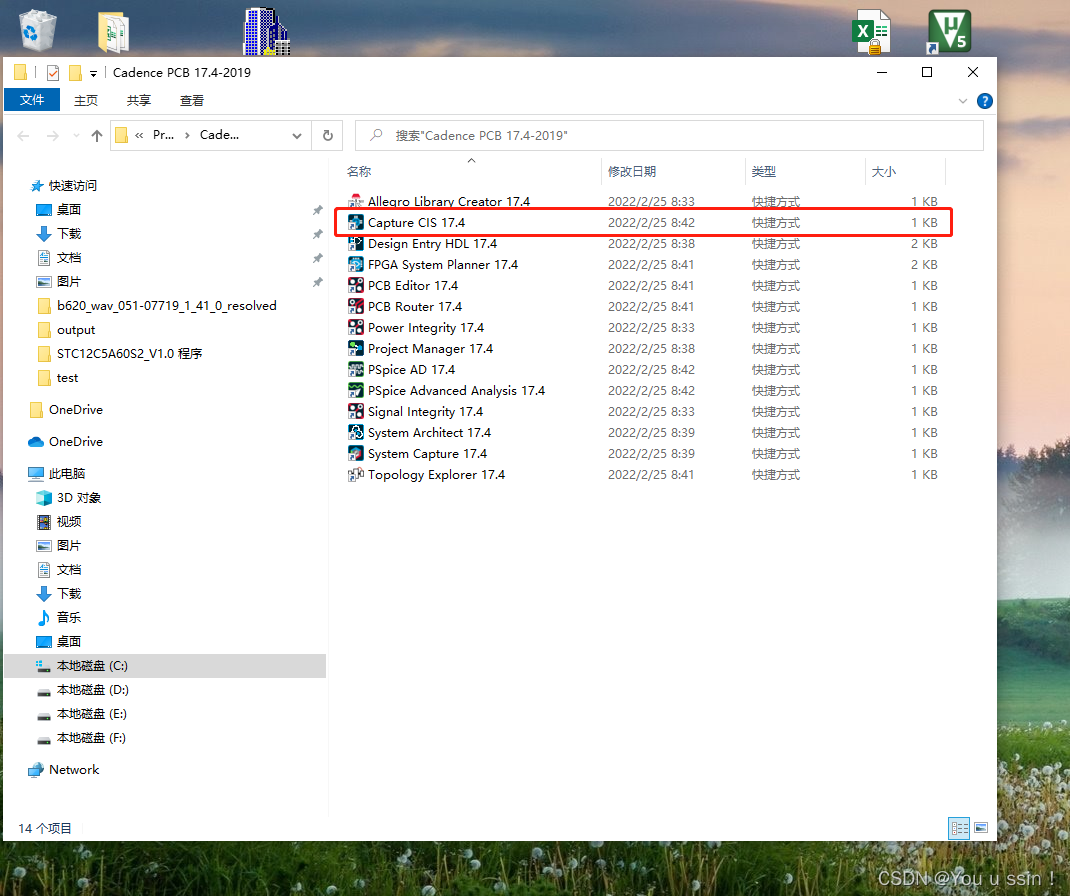1070x896 pixels.
Task: Switch to details view layout
Action: pyautogui.click(x=959, y=828)
